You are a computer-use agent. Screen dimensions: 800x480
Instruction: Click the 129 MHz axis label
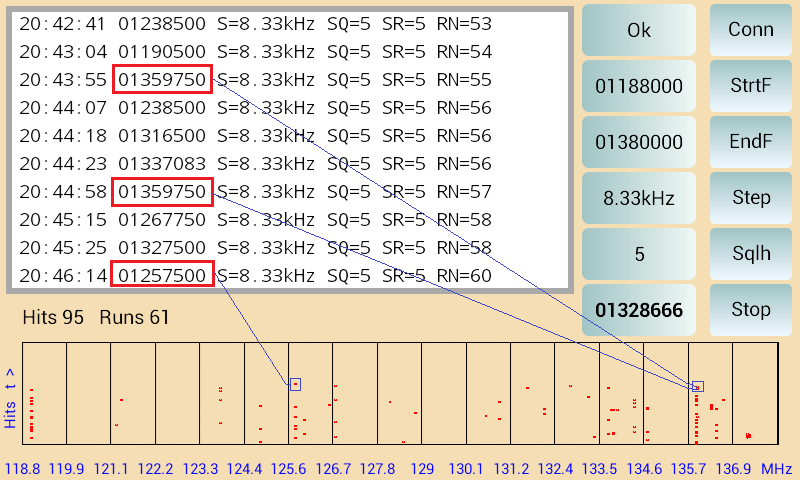tap(422, 469)
